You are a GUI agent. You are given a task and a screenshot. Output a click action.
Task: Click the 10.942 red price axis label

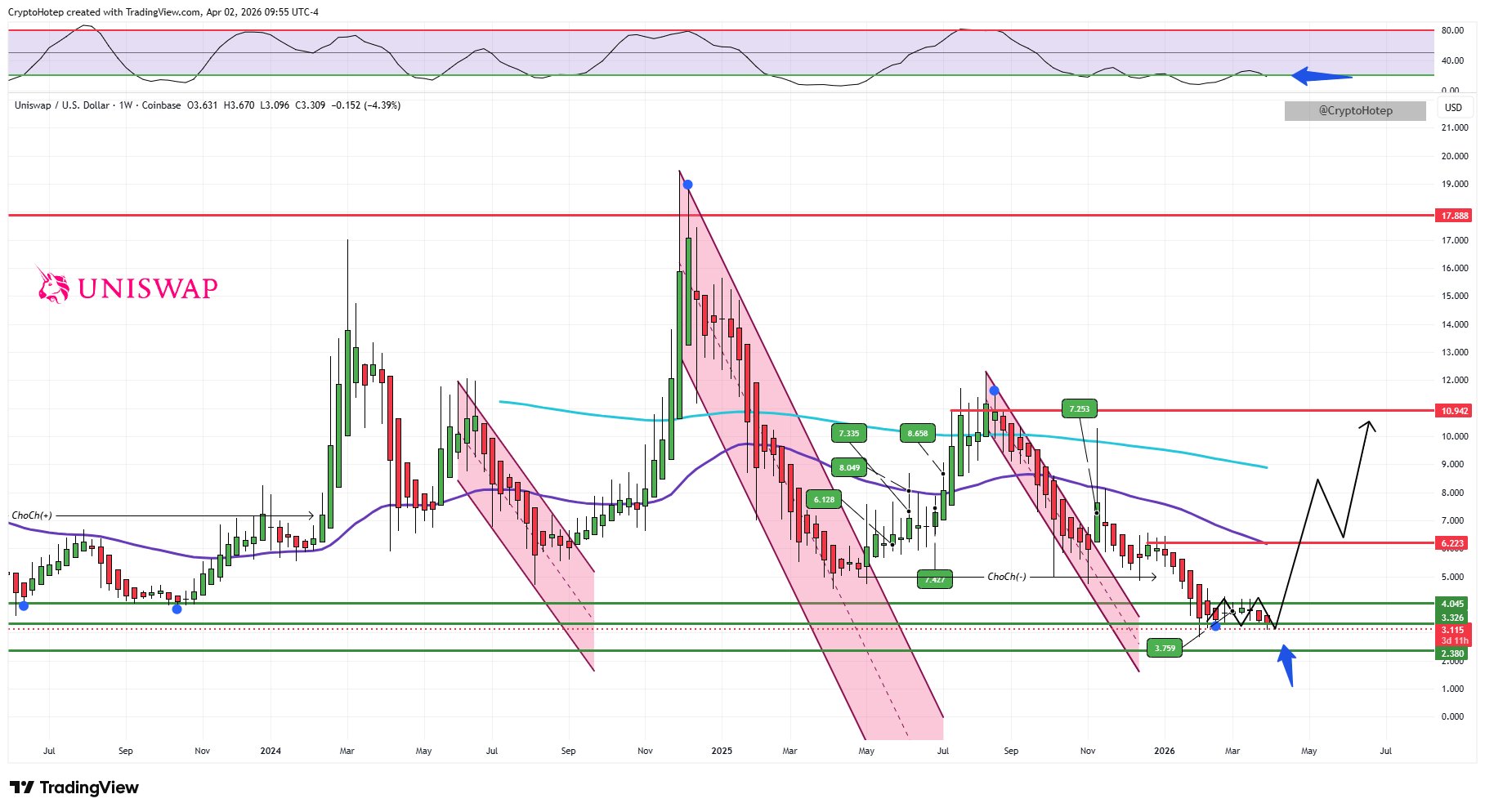coord(1454,411)
